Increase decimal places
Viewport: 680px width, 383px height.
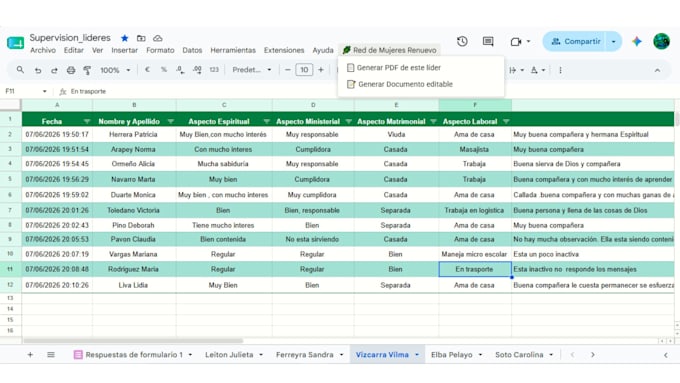(x=197, y=69)
